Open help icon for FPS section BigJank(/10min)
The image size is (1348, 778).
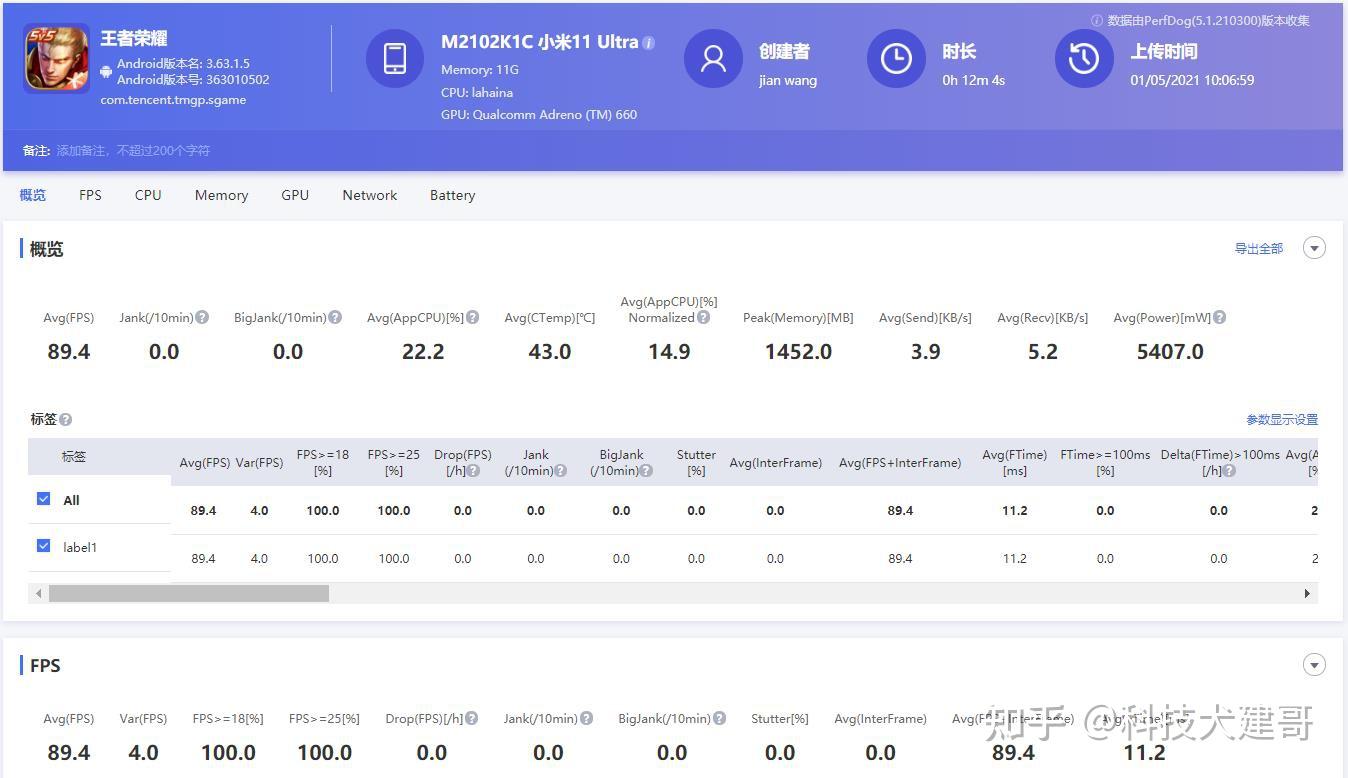pos(719,718)
